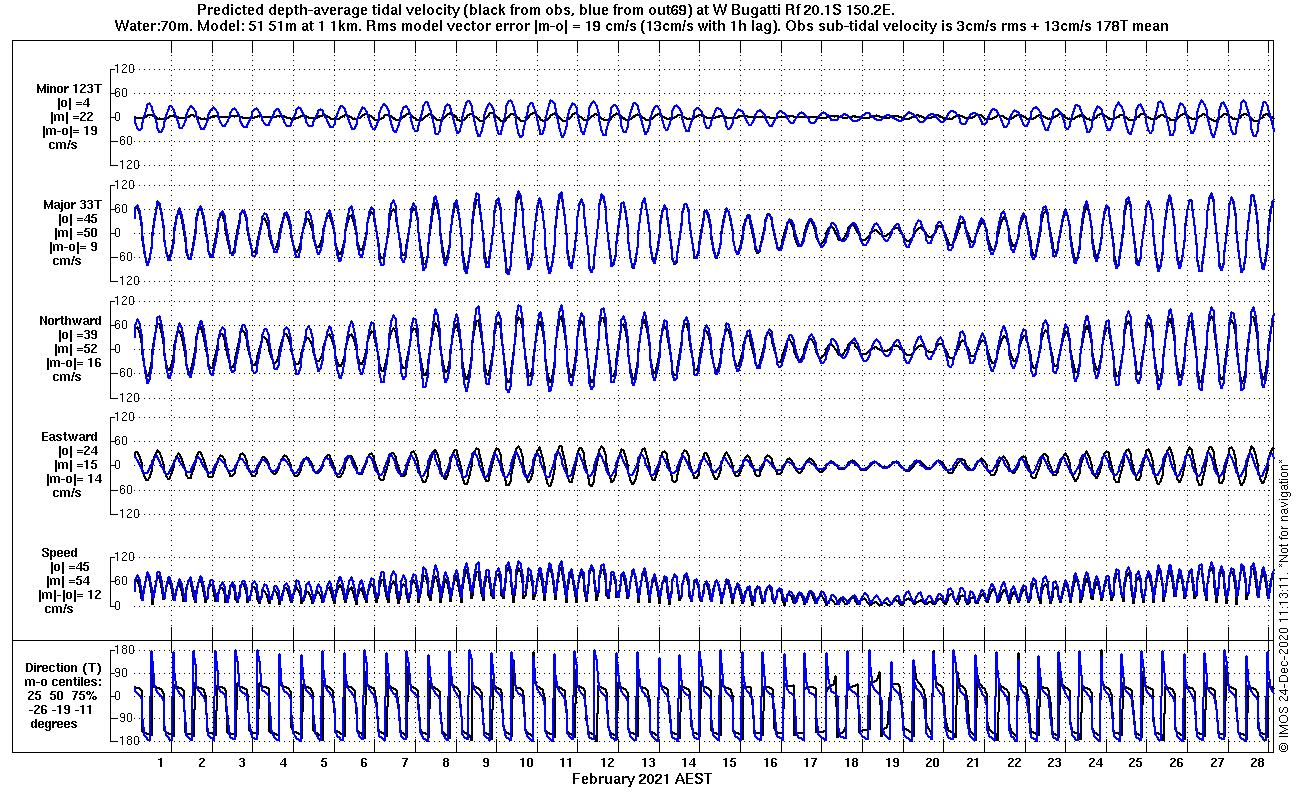
Task: Click the 'Direction (T)' panel label
Action: click(x=64, y=668)
